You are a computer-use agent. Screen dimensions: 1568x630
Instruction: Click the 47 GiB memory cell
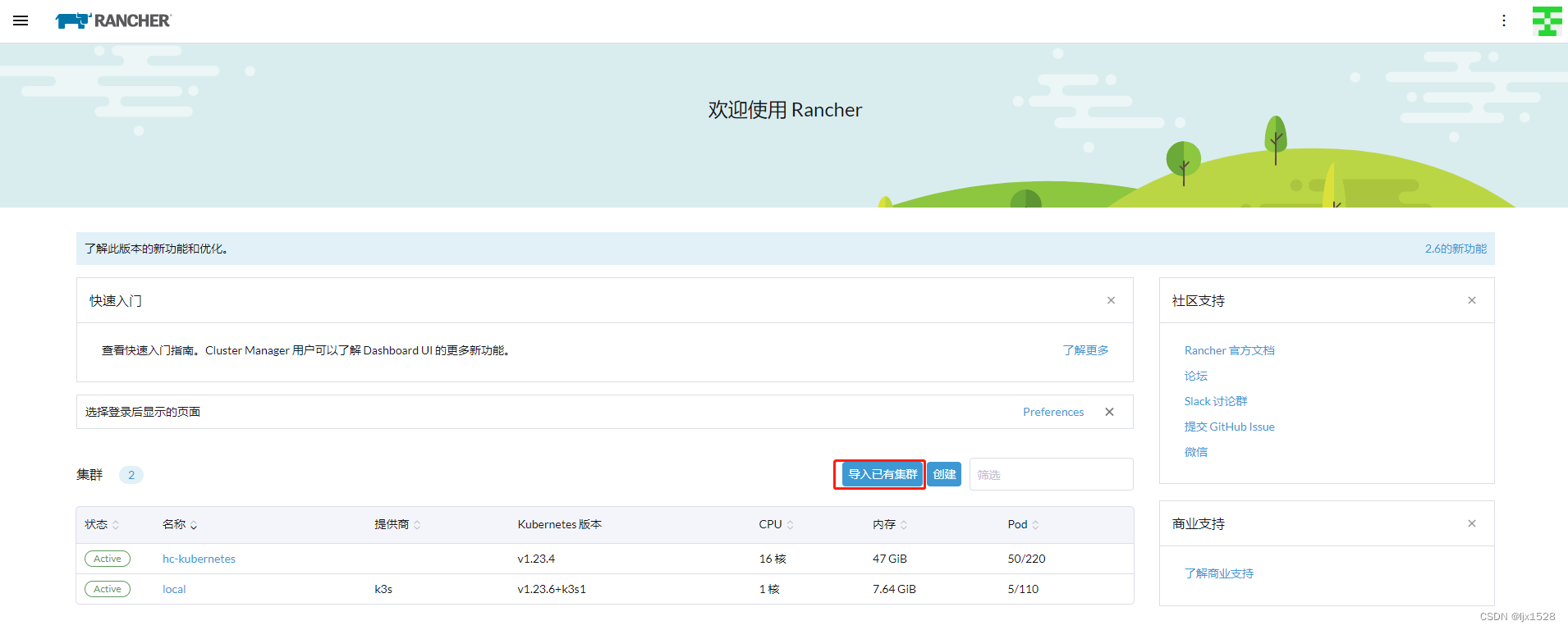(890, 559)
